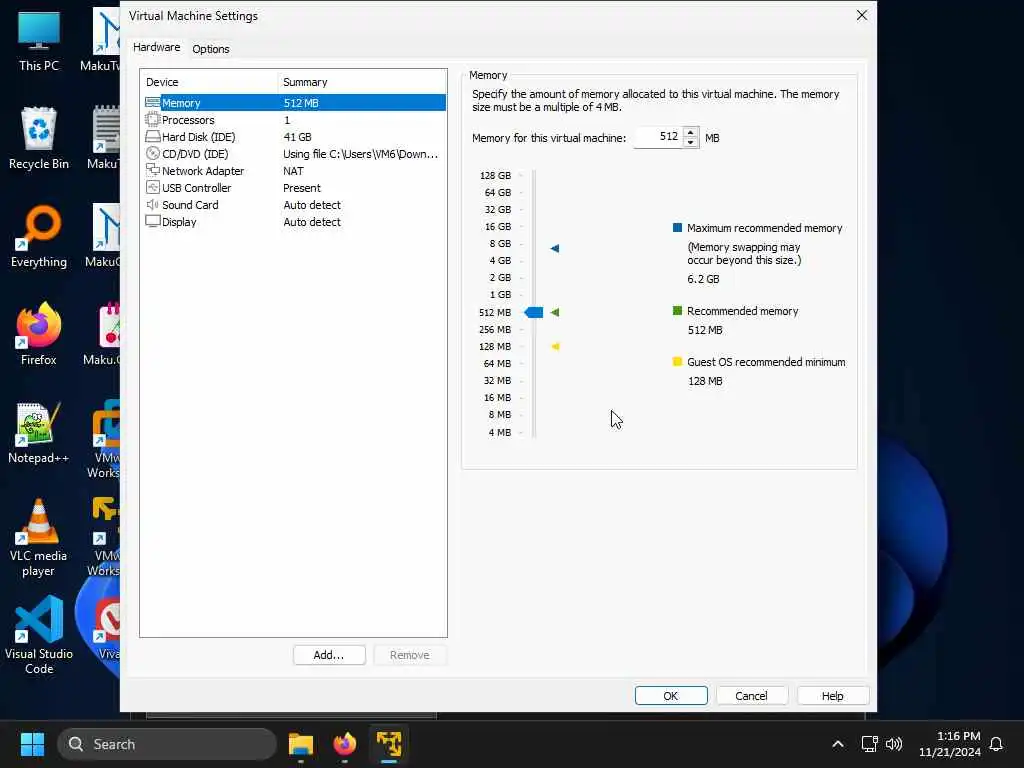
Task: Select the Sound Card speaker icon
Action: click(152, 204)
